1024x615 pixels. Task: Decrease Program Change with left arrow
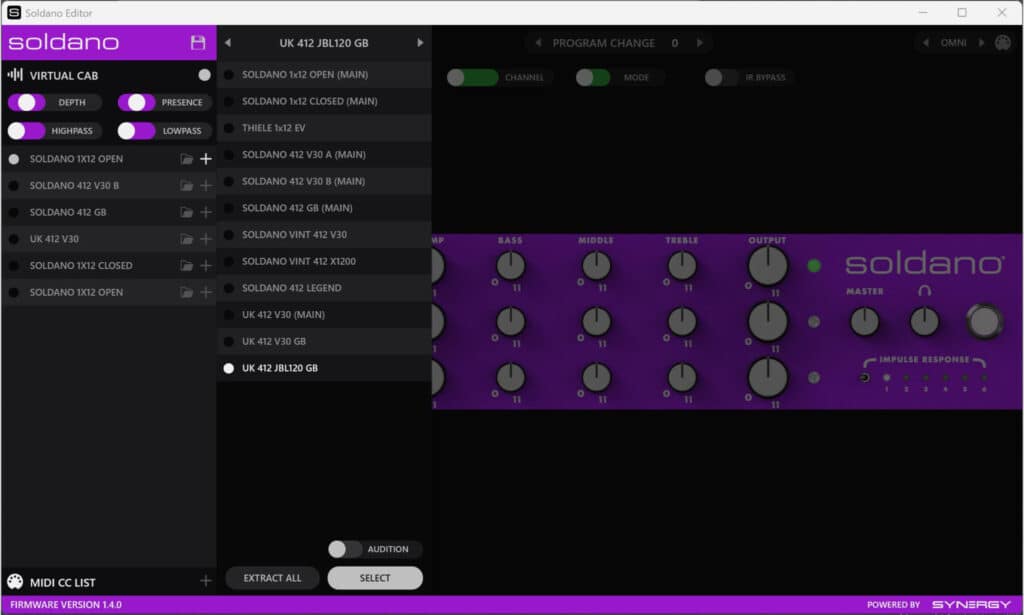pos(538,42)
